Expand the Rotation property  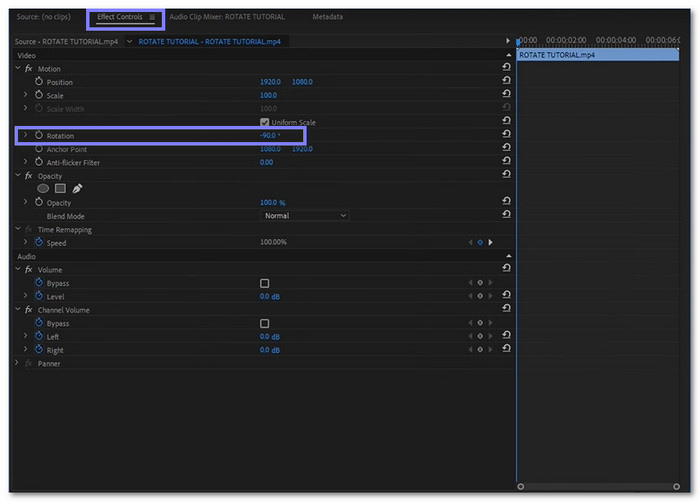pos(25,135)
